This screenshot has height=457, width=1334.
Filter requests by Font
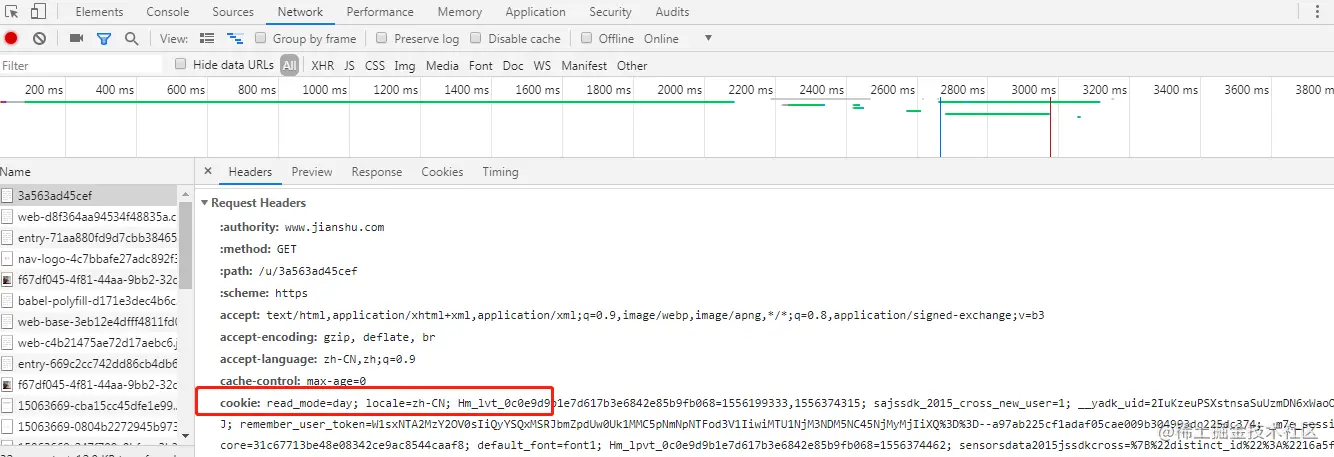click(481, 65)
